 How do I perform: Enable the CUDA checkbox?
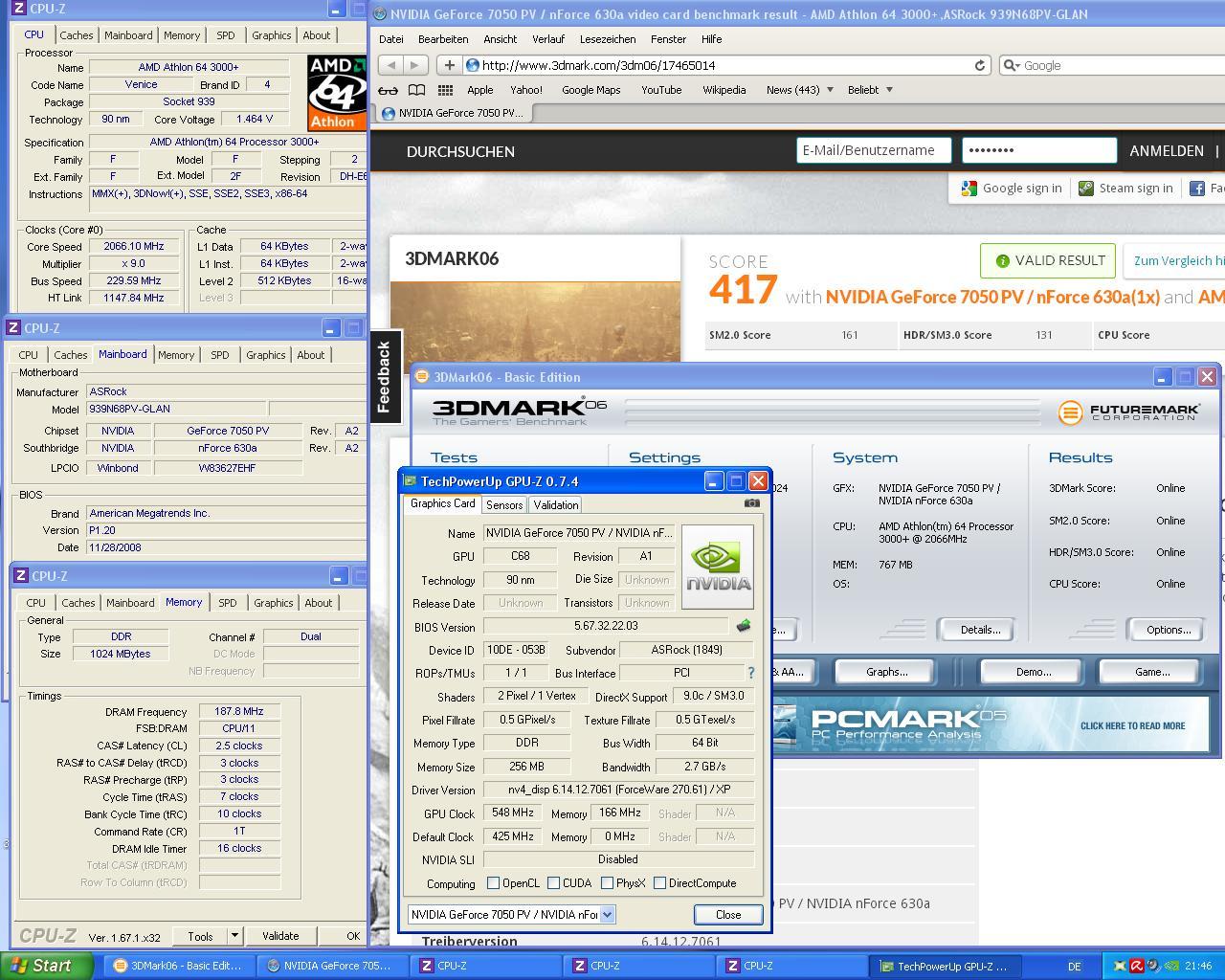tap(553, 883)
